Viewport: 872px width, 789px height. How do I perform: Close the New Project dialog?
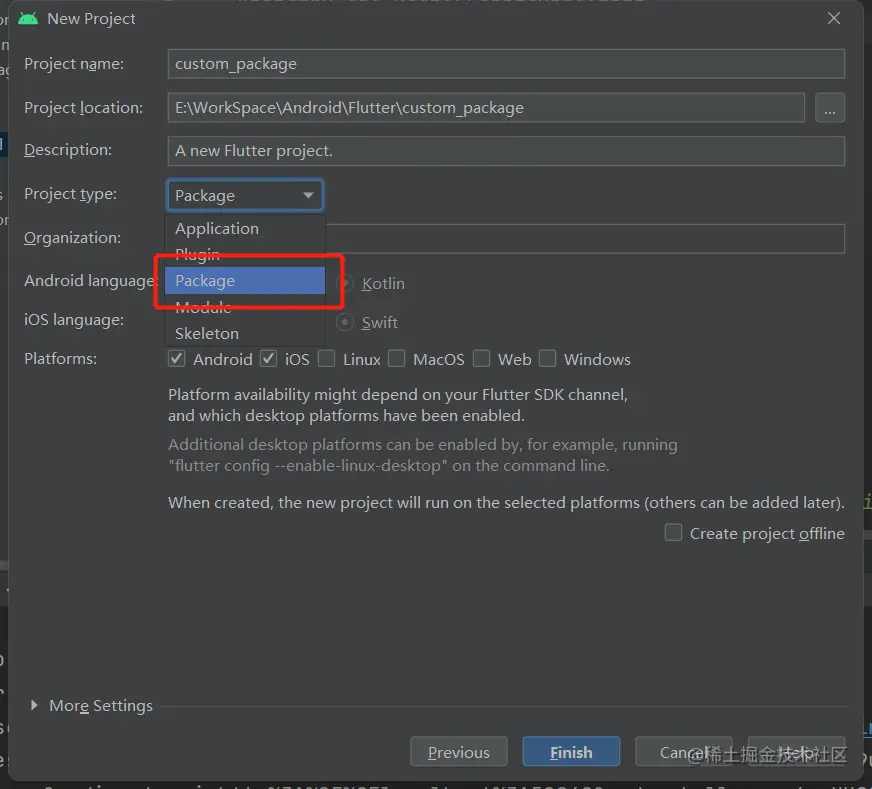(x=833, y=18)
